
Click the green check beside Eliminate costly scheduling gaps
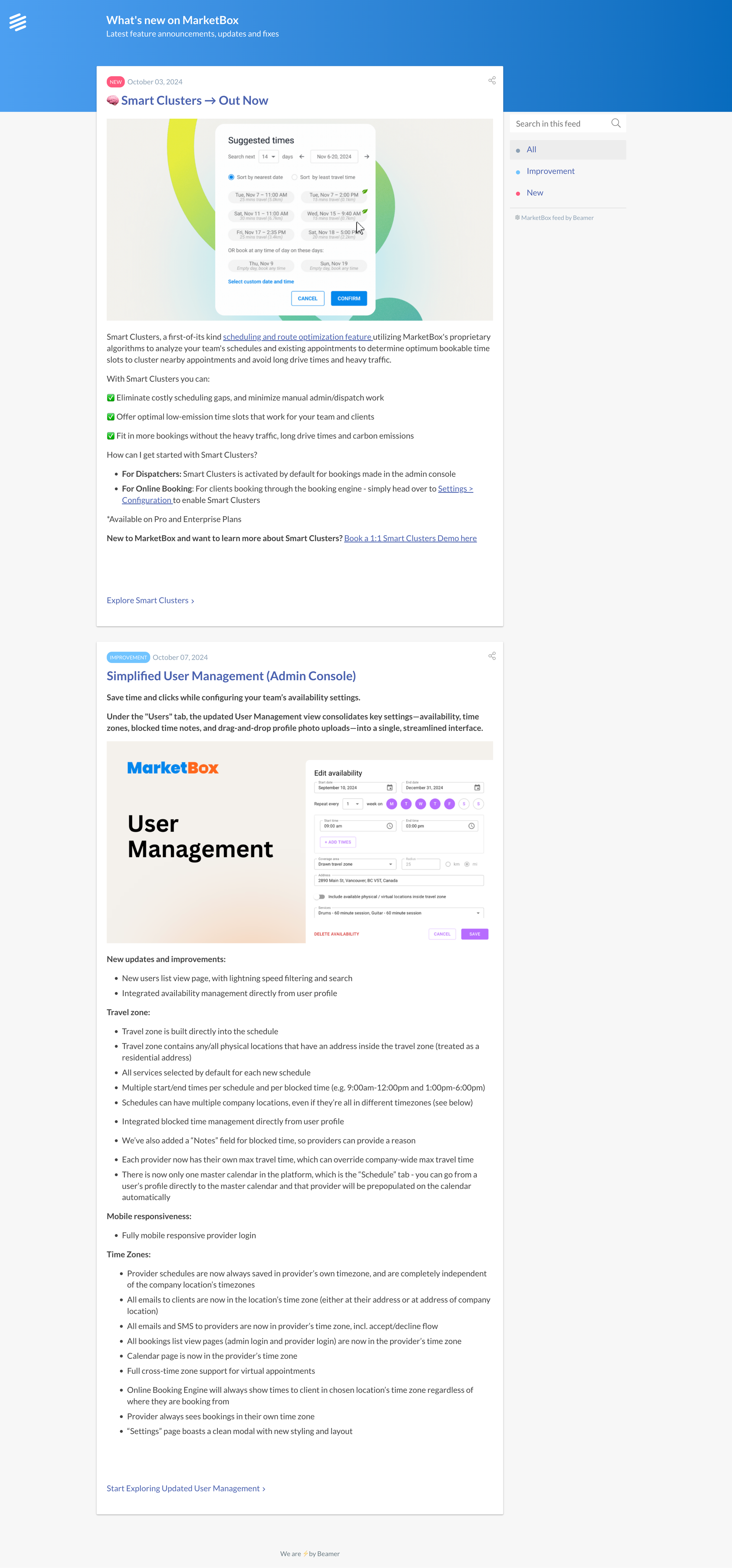tap(111, 398)
